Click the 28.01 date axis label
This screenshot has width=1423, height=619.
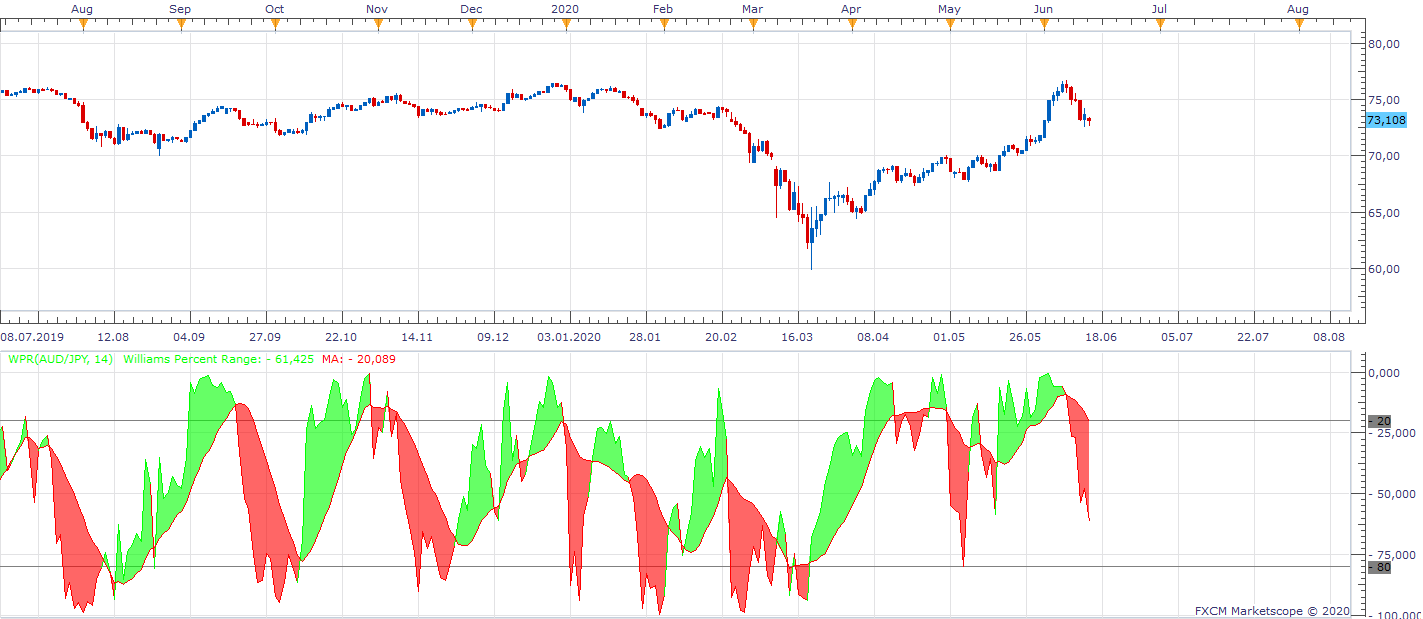pyautogui.click(x=645, y=337)
